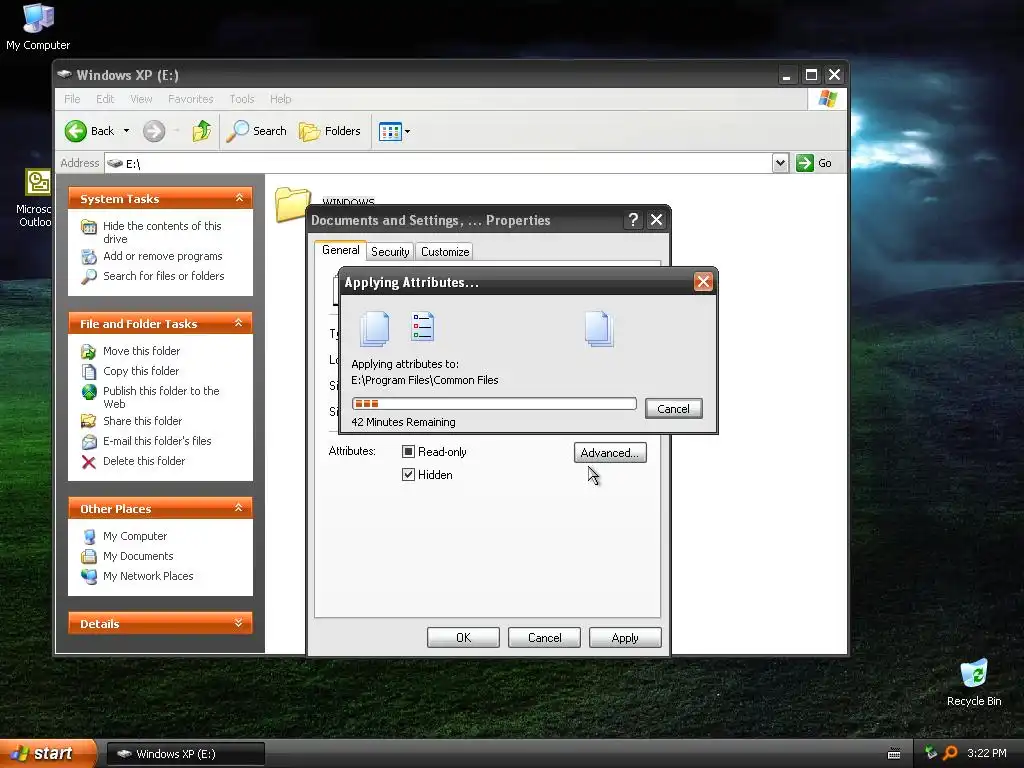
Task: Open the Tools menu
Action: coord(242,99)
